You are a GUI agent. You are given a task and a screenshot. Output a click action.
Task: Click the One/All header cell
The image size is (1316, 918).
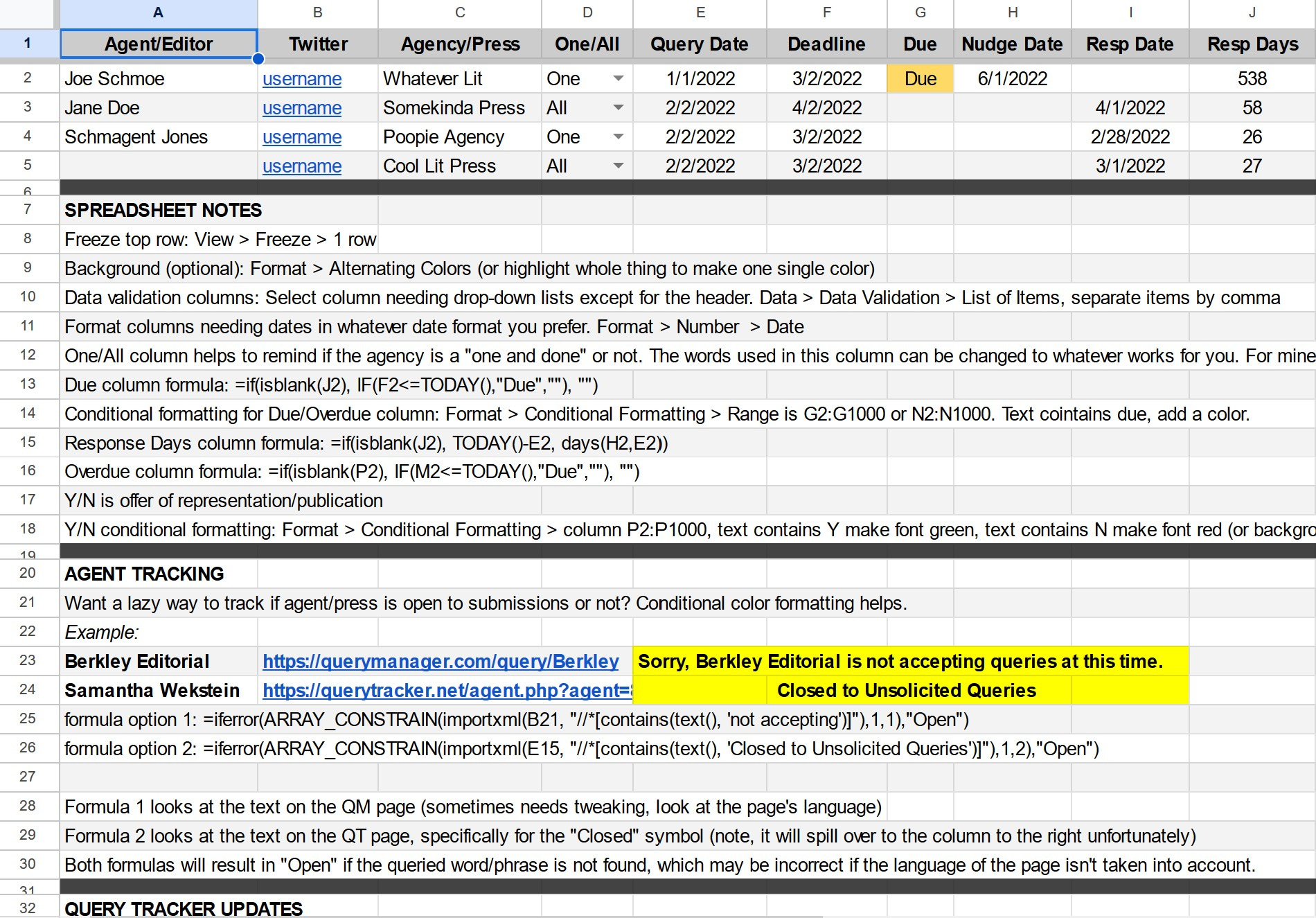[587, 44]
